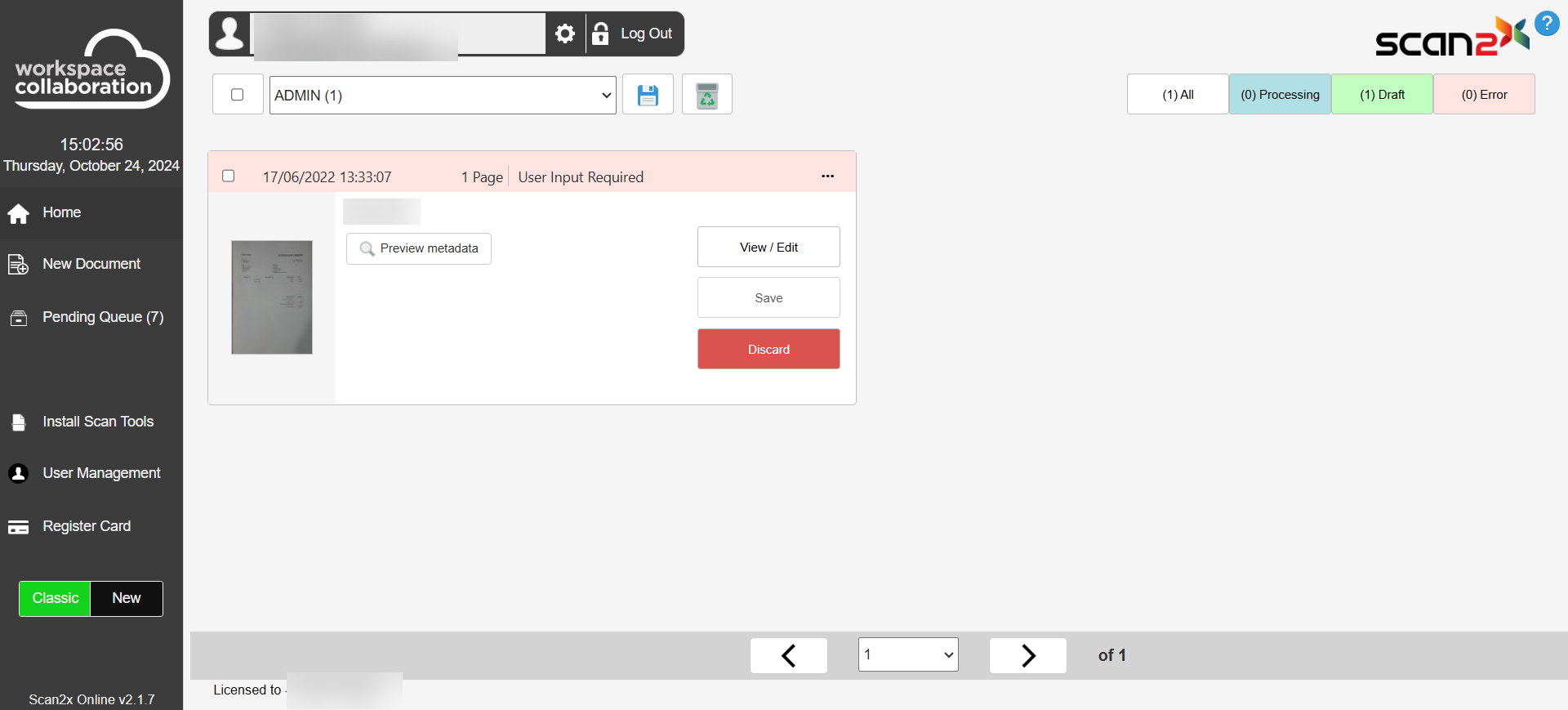Go to the previous page arrow
This screenshot has height=710, width=1568.
[788, 655]
